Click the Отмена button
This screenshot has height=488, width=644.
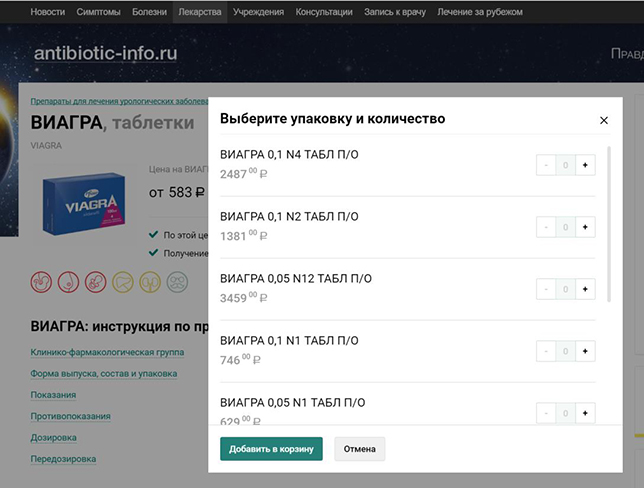coord(359,449)
